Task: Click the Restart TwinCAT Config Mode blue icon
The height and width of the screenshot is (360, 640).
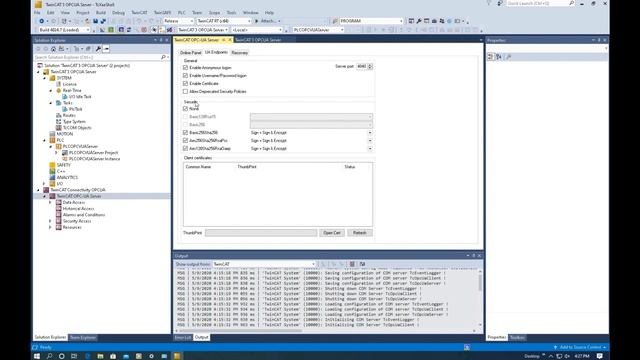Action: pos(121,30)
